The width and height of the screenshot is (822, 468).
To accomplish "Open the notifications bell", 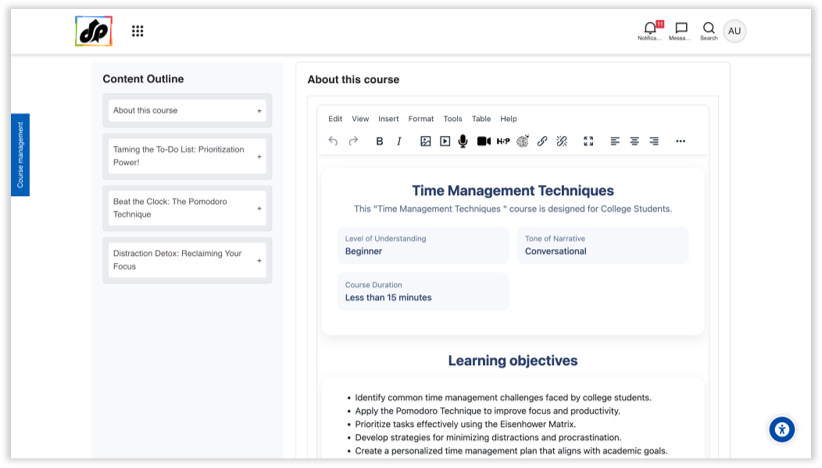I will [x=650, y=31].
